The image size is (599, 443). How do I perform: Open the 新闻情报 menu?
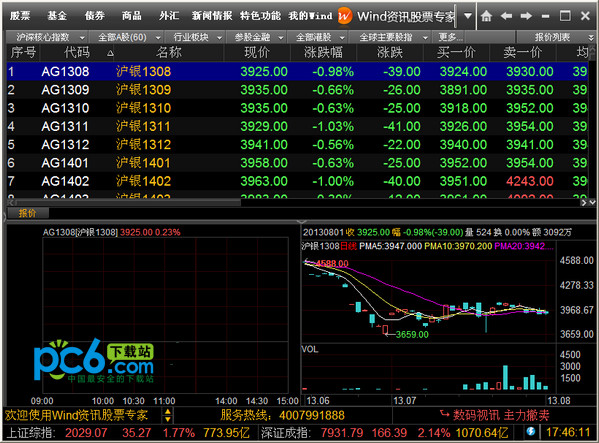point(212,16)
